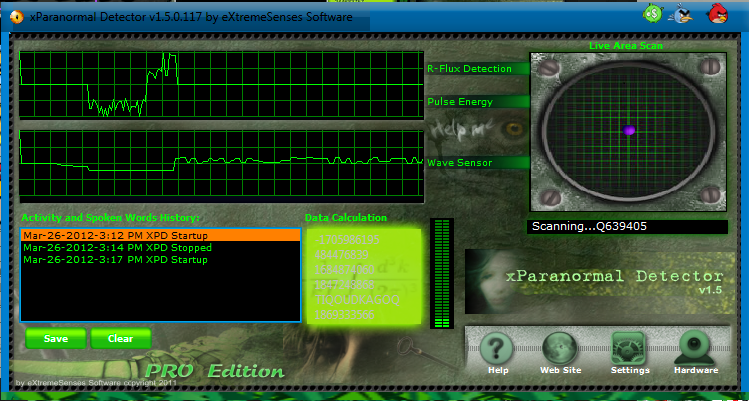Click the -1705986195 data value

[347, 239]
